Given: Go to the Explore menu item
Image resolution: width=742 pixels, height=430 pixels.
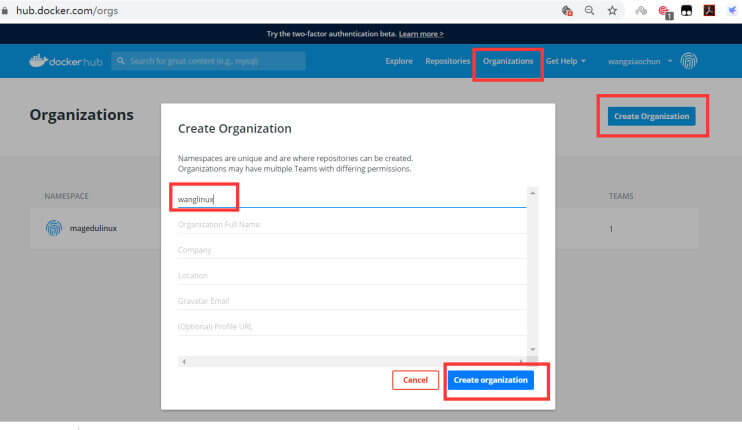Looking at the screenshot, I should (x=399, y=61).
